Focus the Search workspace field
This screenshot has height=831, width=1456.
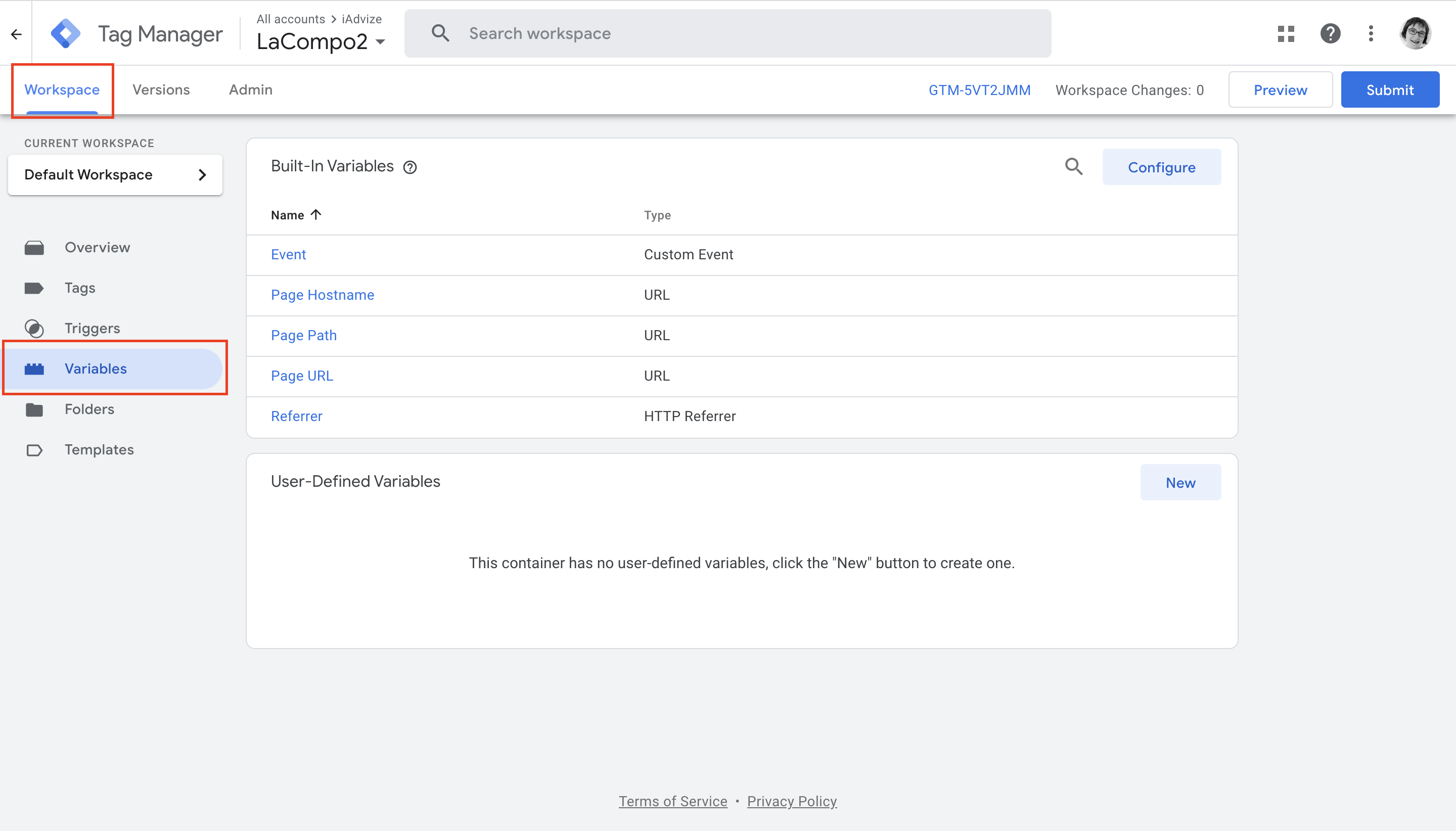pos(727,33)
